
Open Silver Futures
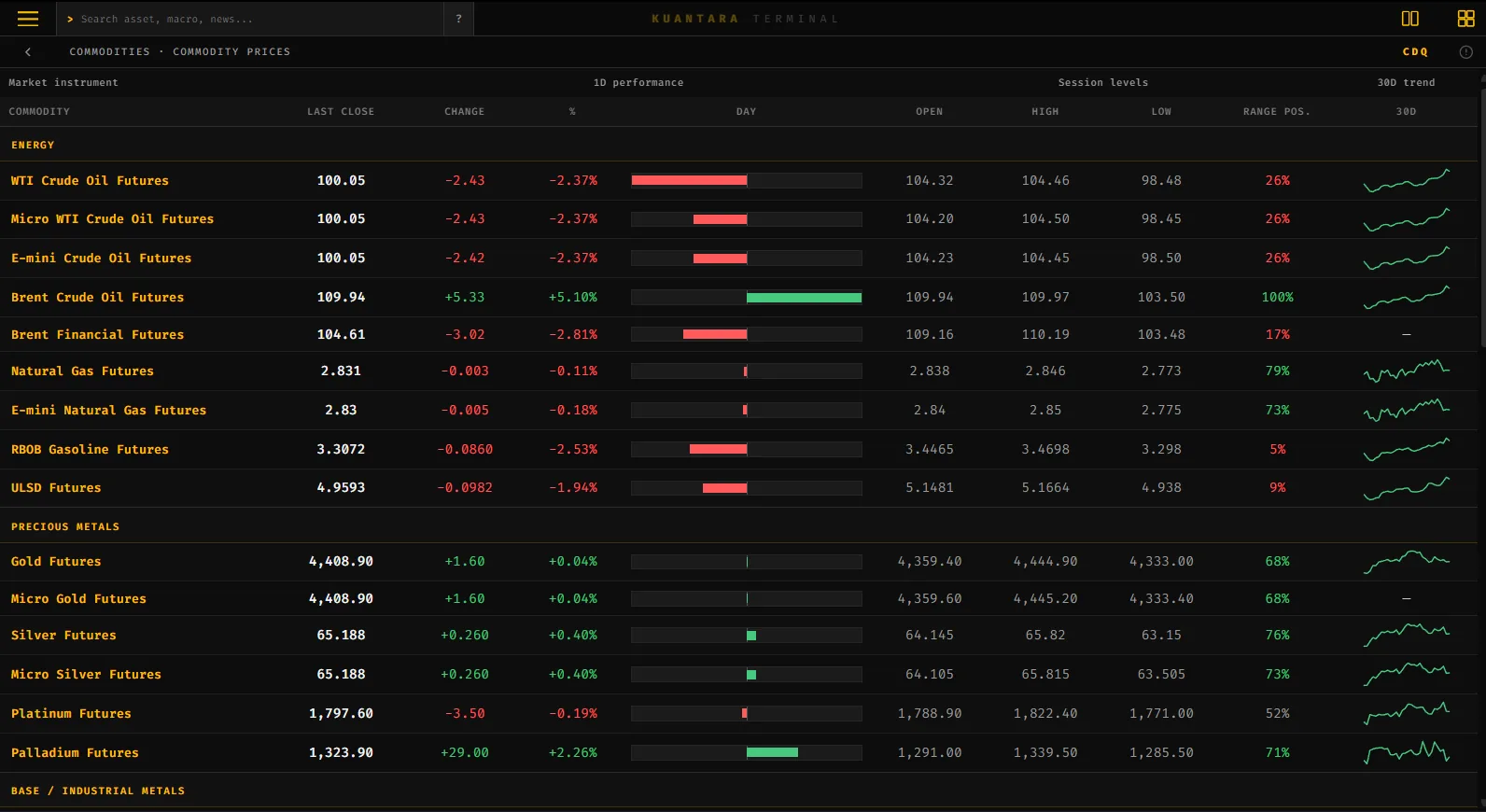coord(63,636)
